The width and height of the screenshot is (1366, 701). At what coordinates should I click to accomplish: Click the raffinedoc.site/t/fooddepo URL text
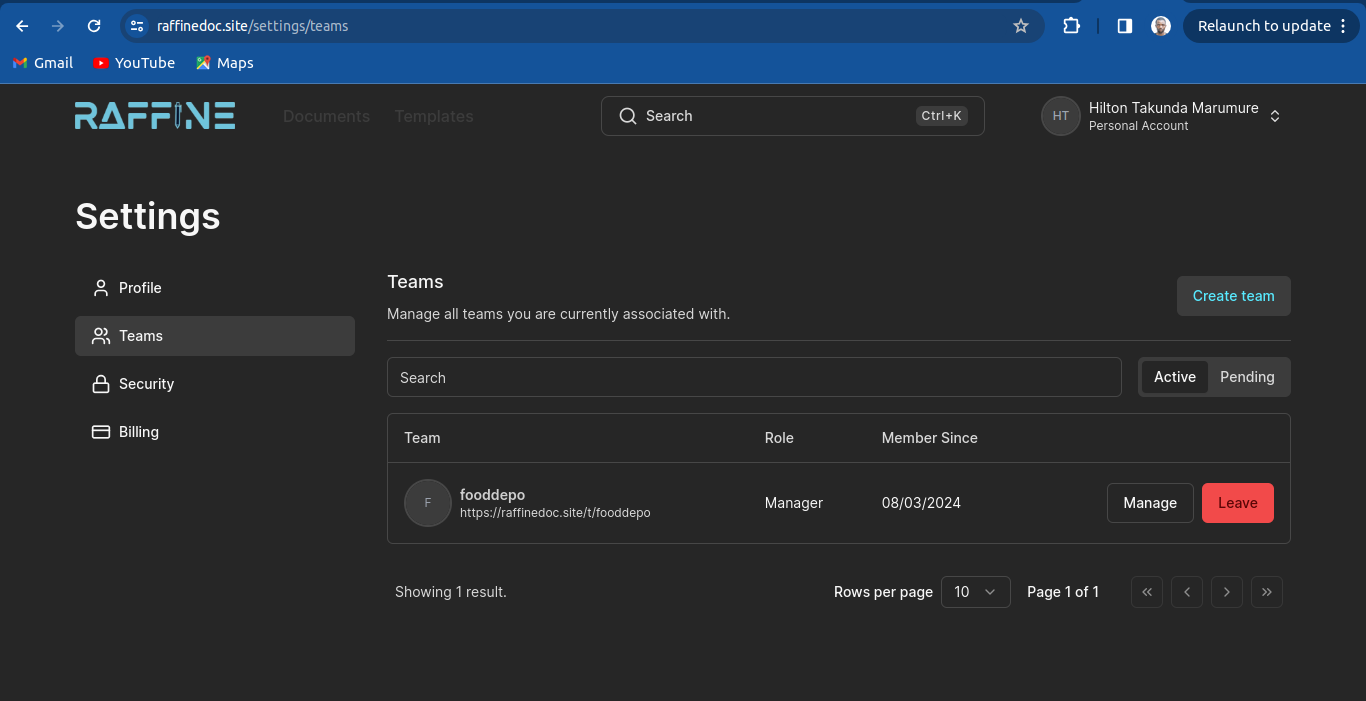pos(555,513)
